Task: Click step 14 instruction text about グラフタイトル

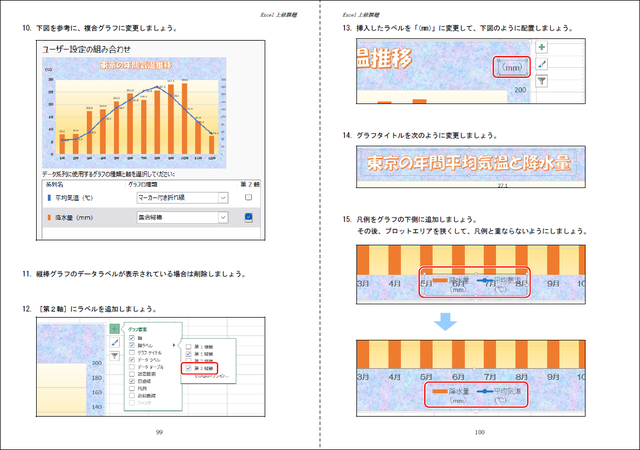Action: 427,136
